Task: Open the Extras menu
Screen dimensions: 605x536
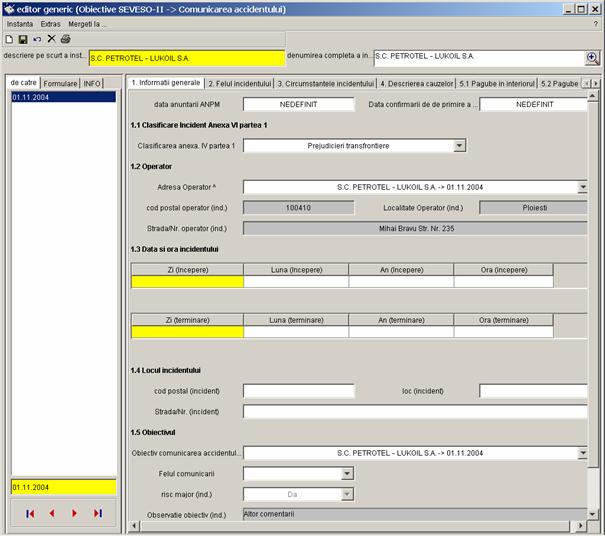Action: (x=50, y=23)
